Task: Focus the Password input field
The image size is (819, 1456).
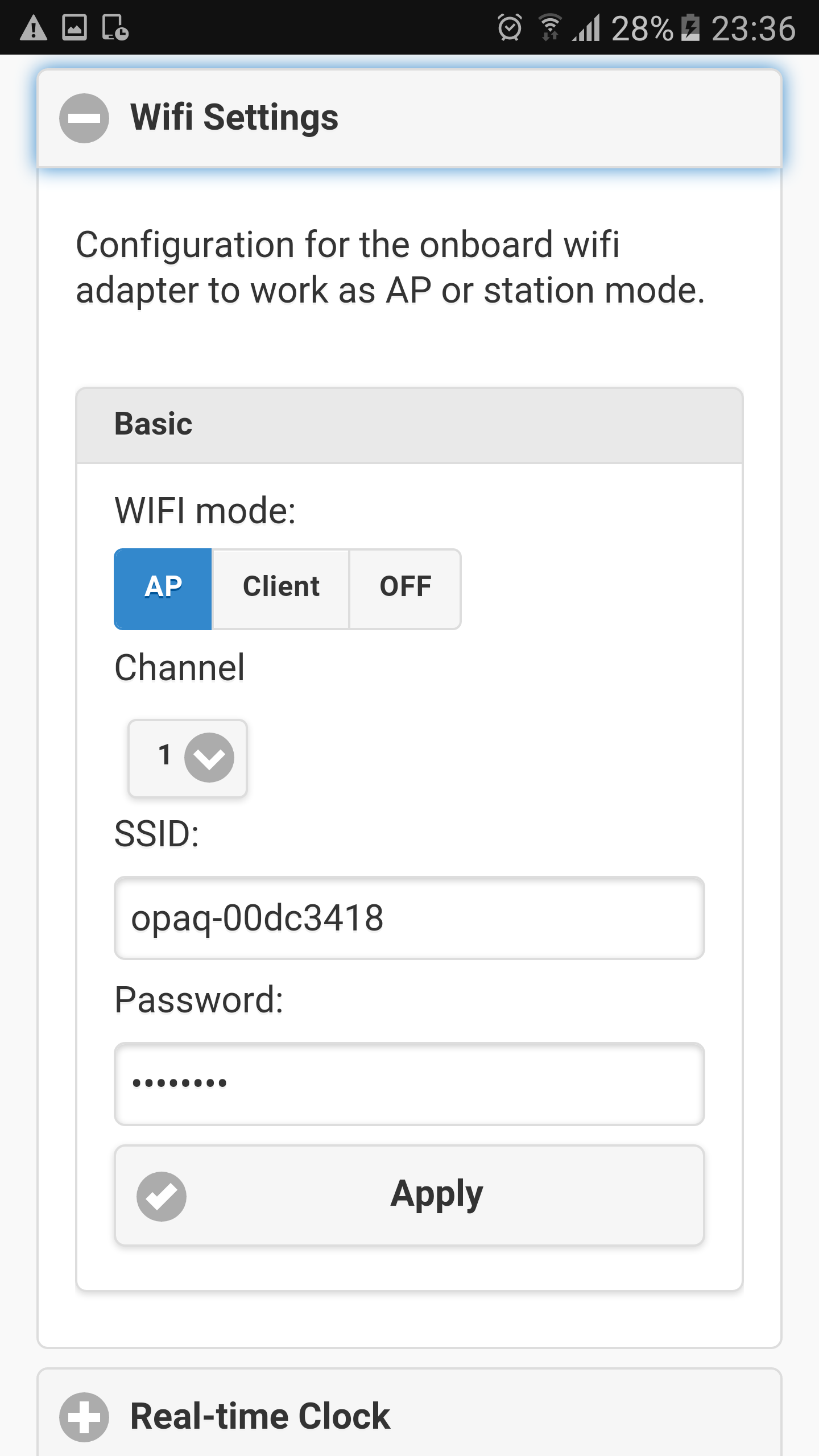Action: [409, 1083]
